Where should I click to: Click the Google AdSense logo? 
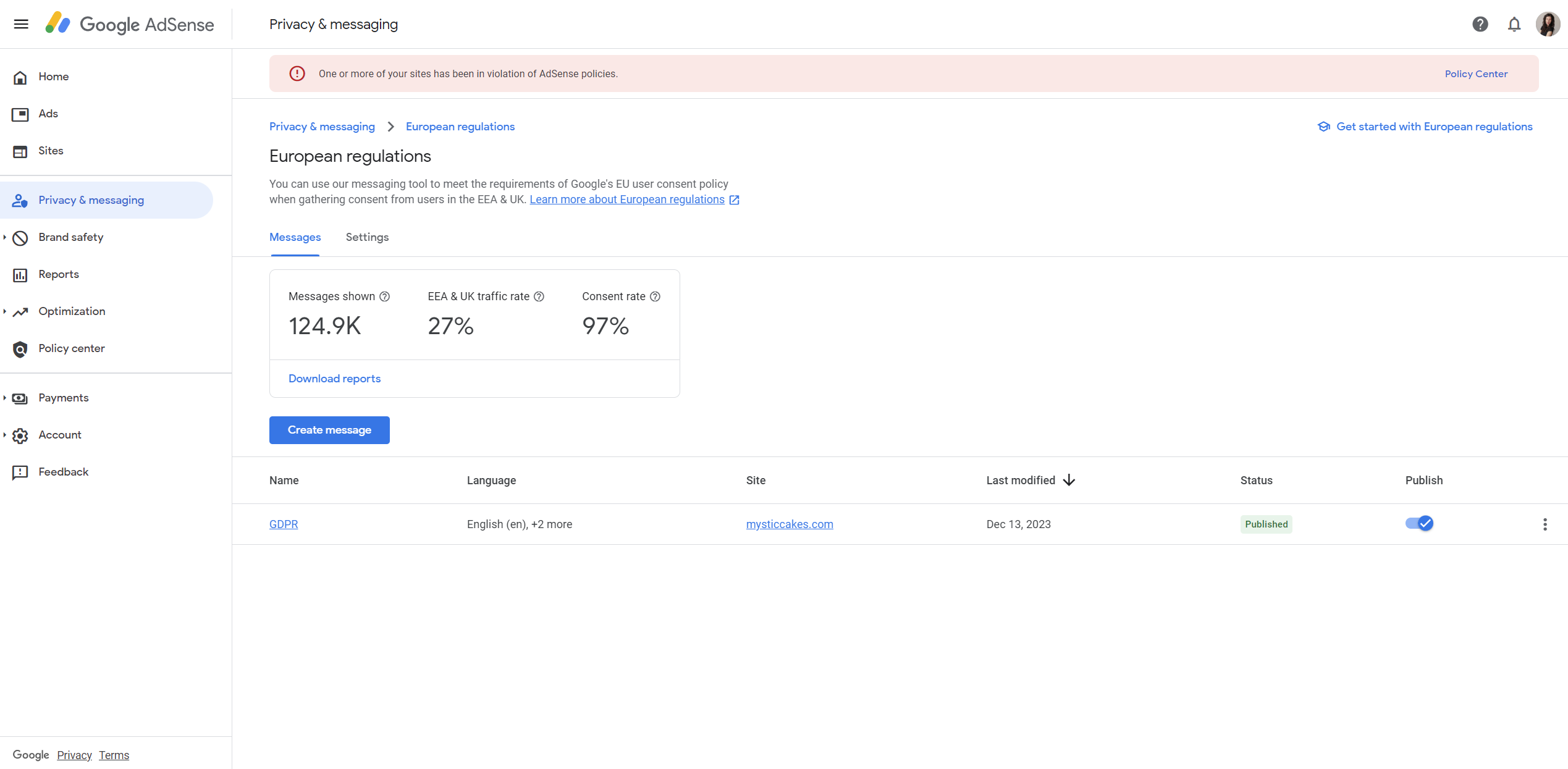(x=130, y=24)
